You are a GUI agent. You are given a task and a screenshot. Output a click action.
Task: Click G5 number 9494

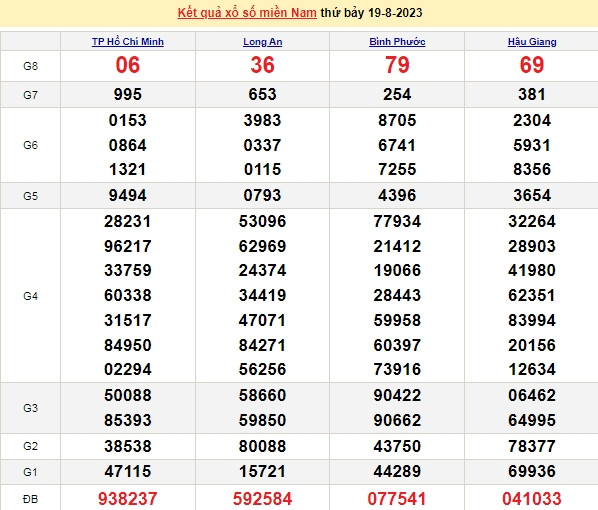[128, 195]
